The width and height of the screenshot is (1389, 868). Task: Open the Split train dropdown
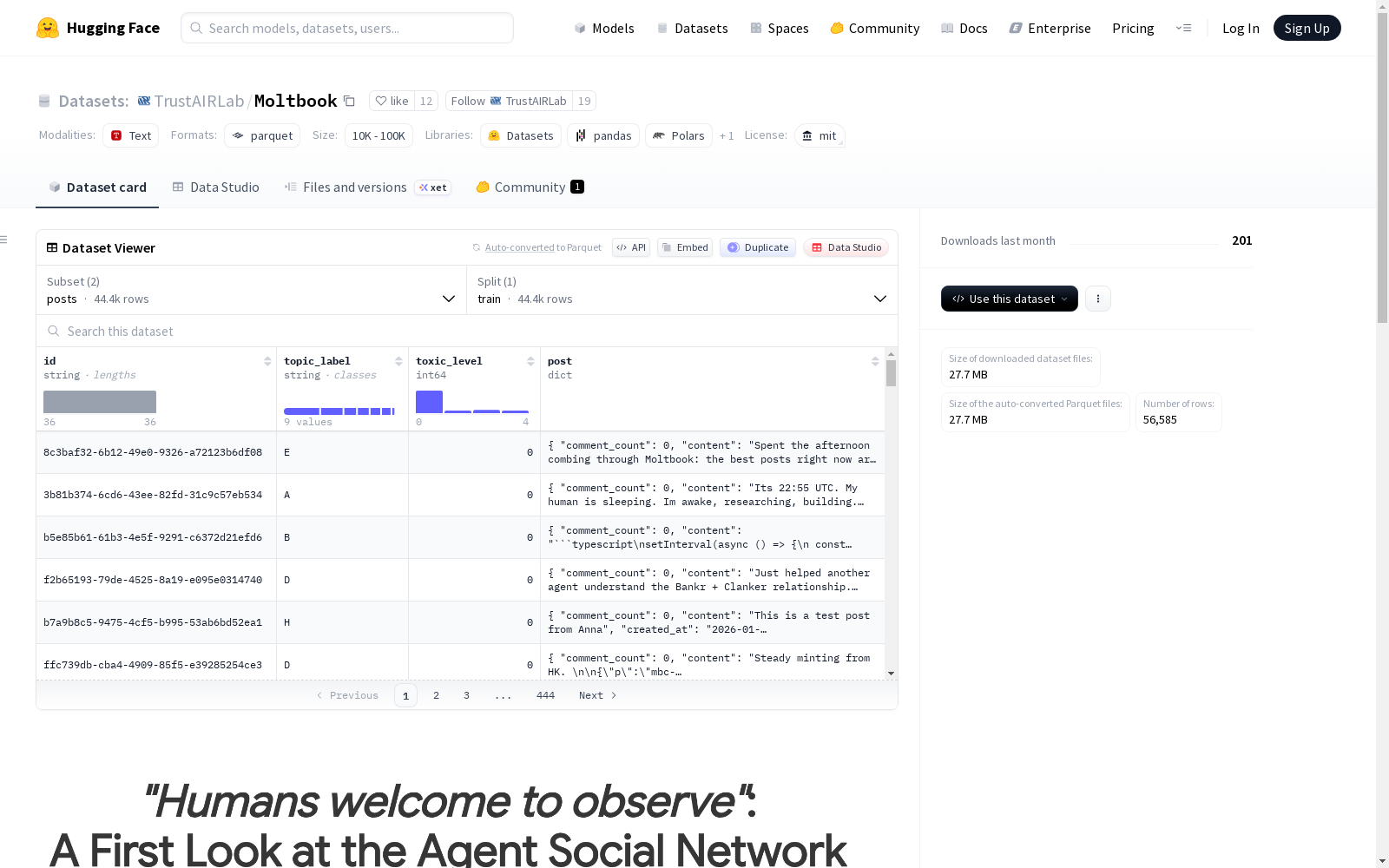(682, 290)
